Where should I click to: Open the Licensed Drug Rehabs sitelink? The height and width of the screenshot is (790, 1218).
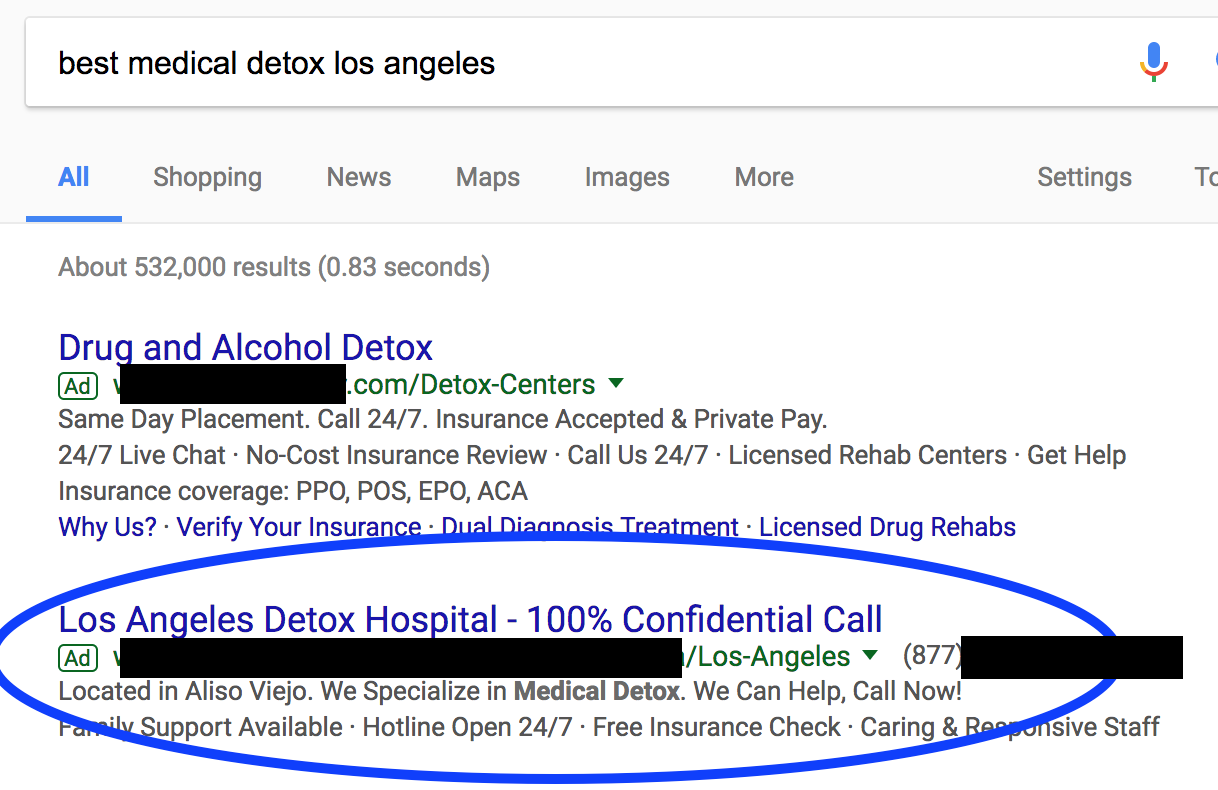click(x=888, y=527)
